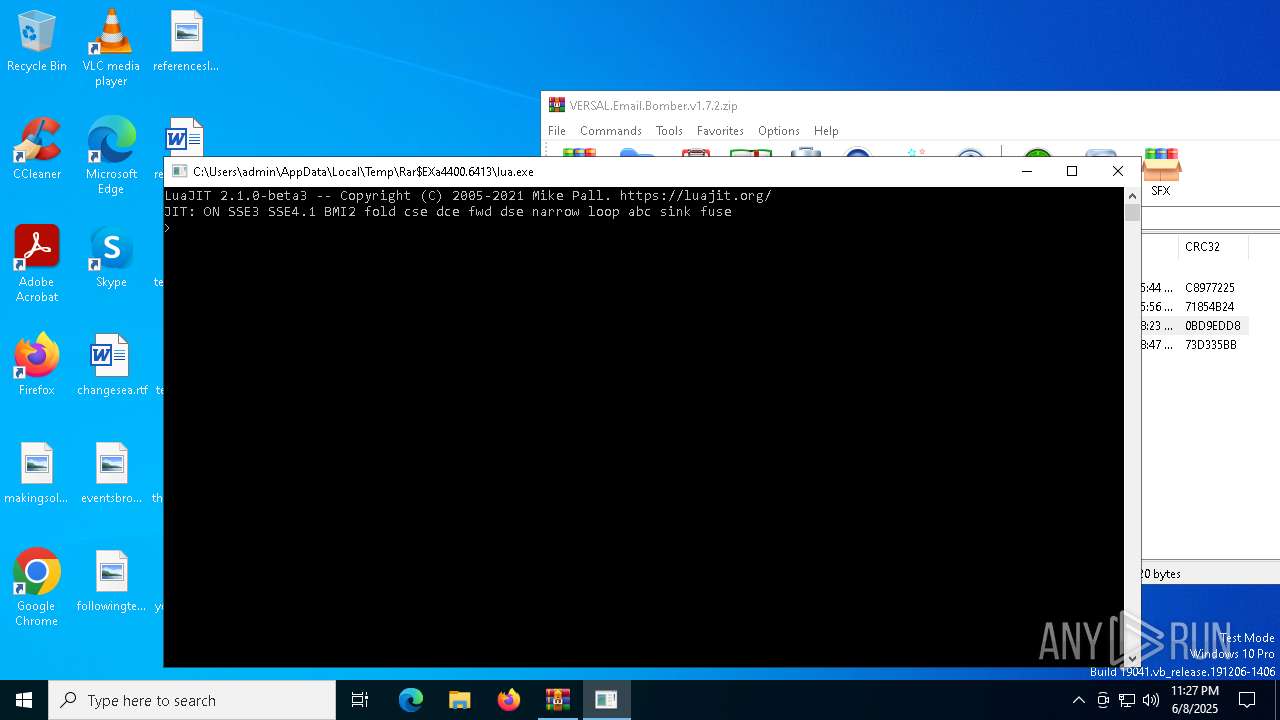Open the Windows Start menu
This screenshot has width=1280, height=720.
24,700
